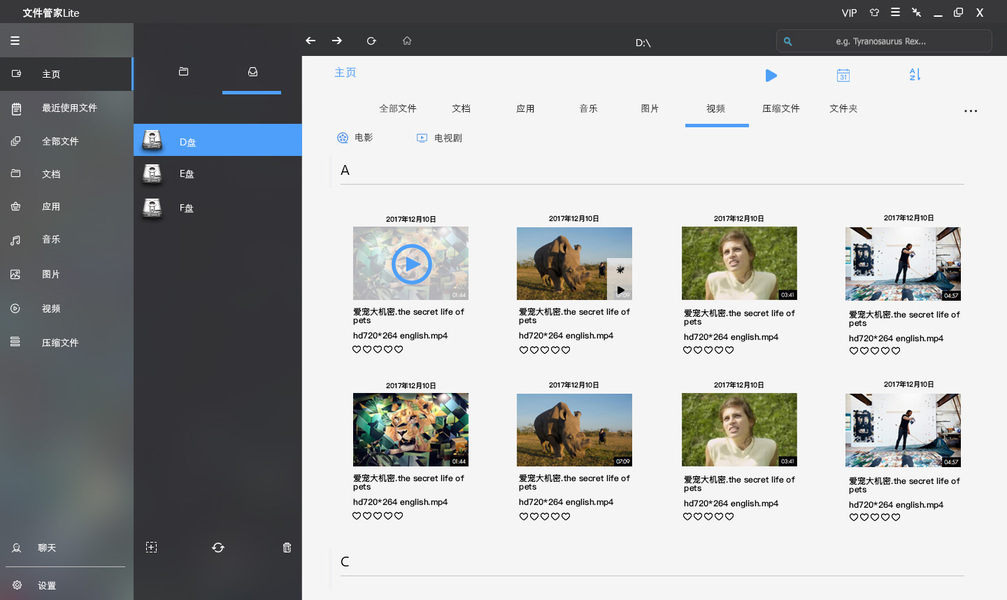Click the VIP button in the title bar

[849, 13]
